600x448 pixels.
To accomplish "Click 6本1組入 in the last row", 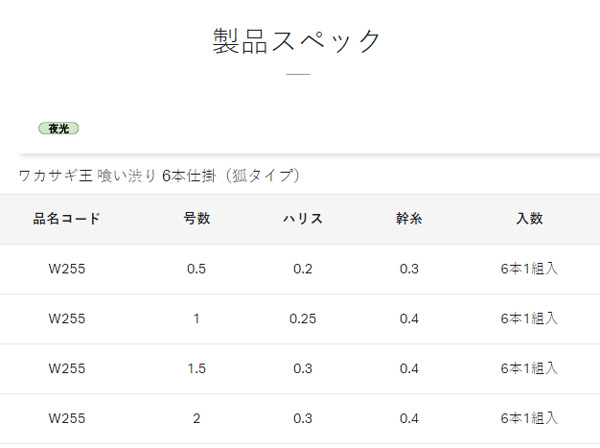I will click(x=529, y=418).
